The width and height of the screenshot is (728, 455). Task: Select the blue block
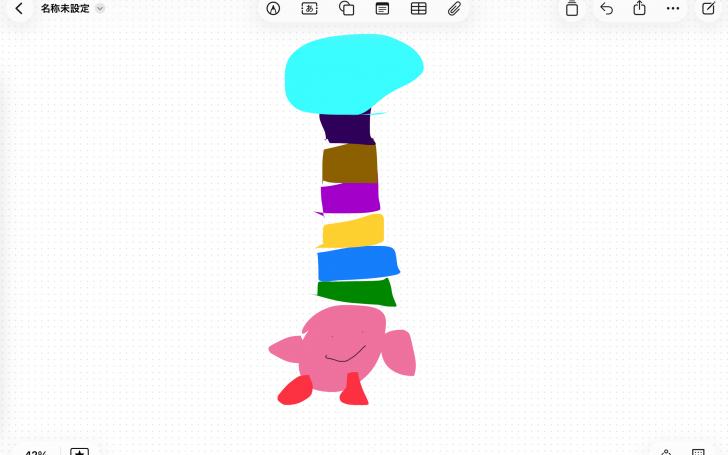click(x=358, y=263)
